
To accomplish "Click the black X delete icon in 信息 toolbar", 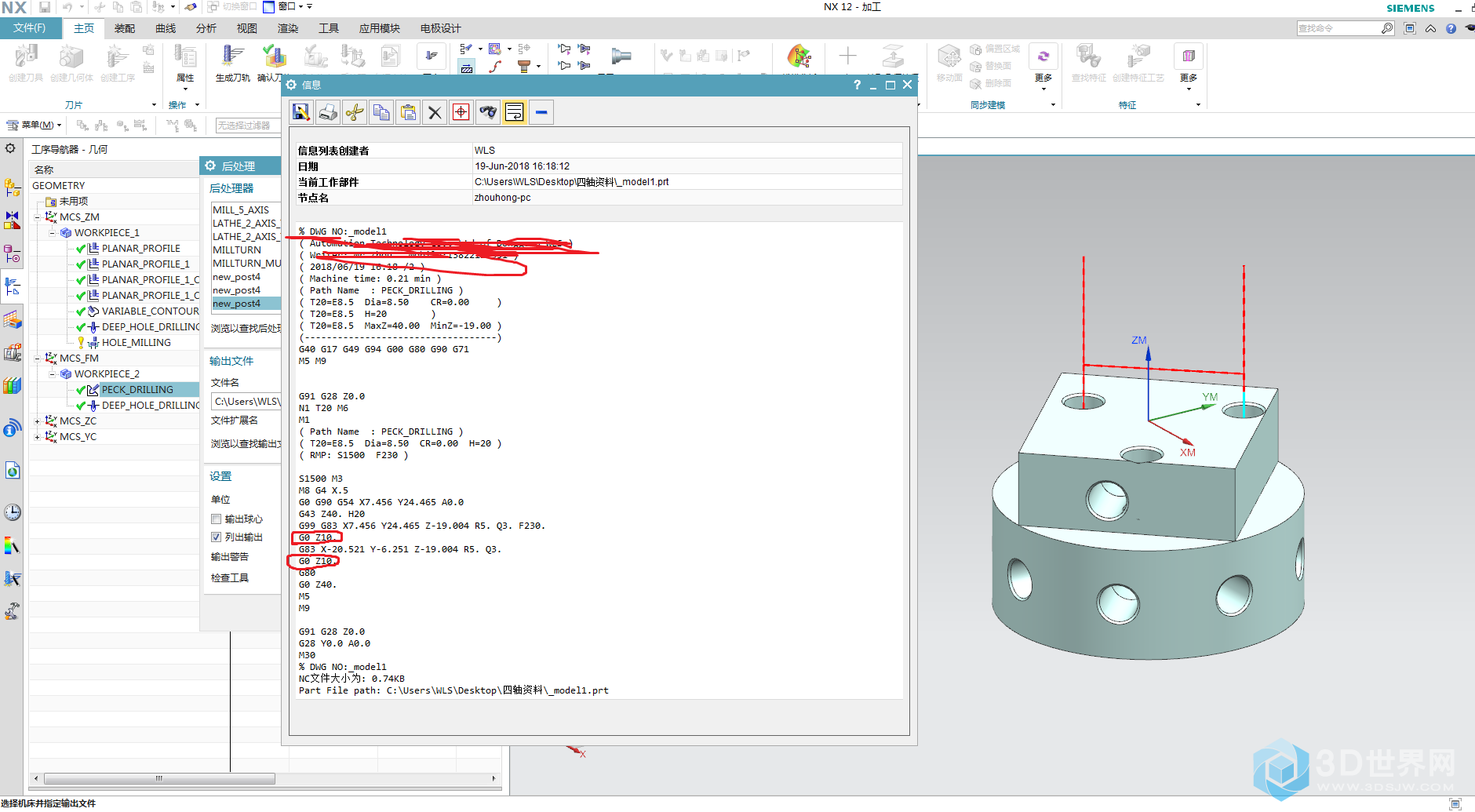I will coord(435,112).
